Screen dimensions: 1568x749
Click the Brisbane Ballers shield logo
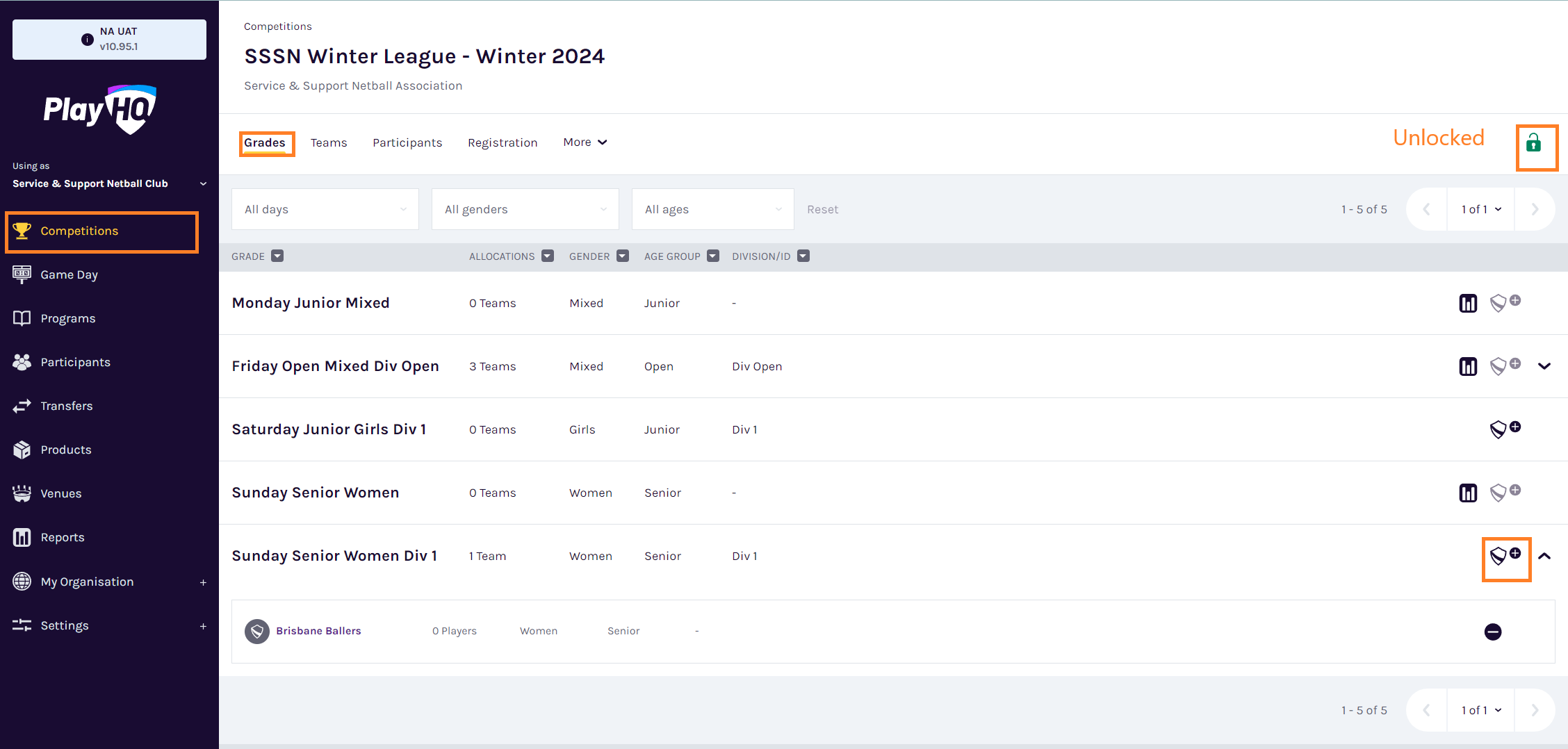tap(257, 632)
